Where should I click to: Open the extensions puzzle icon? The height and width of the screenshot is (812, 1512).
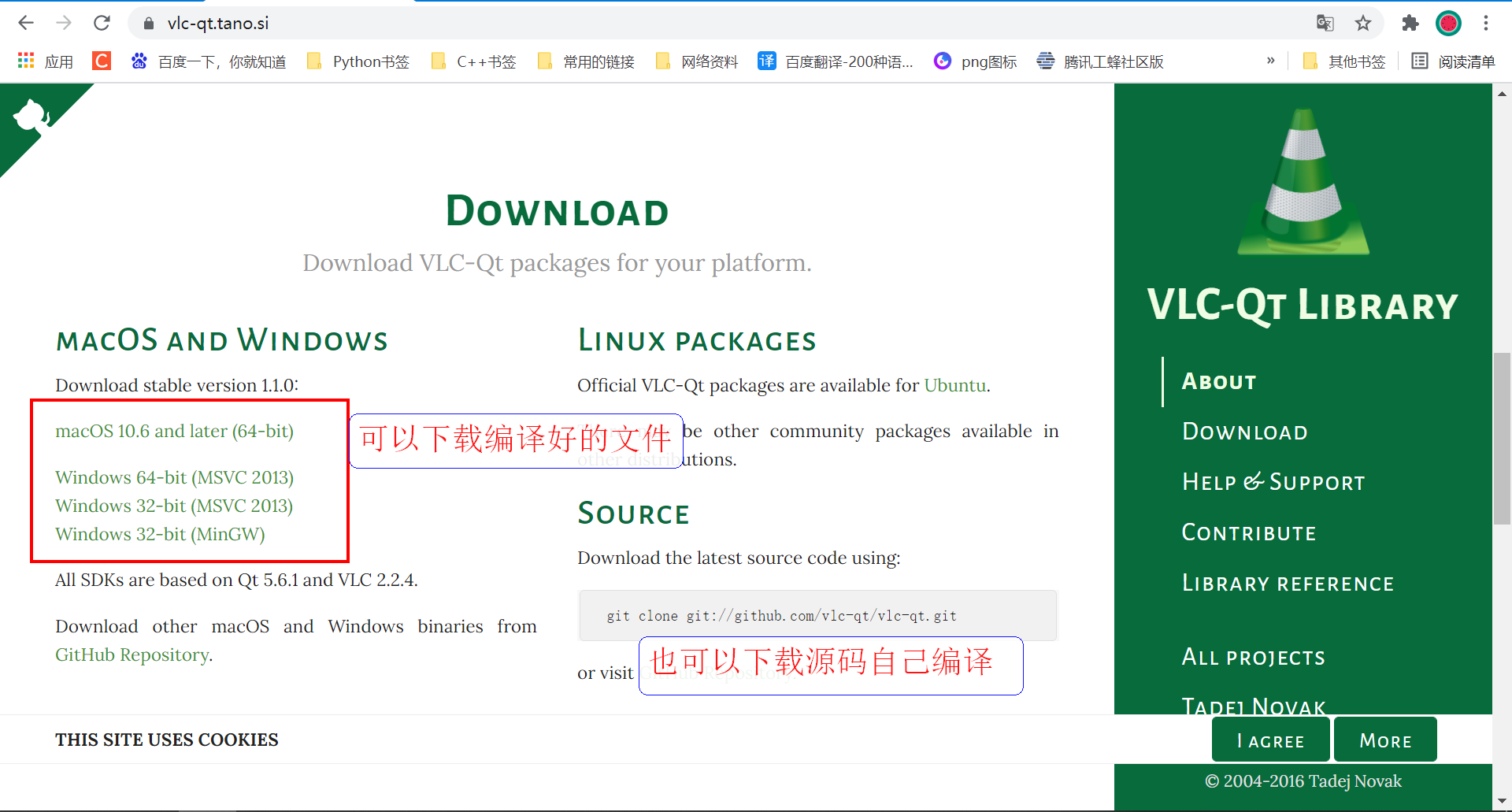click(x=1410, y=23)
